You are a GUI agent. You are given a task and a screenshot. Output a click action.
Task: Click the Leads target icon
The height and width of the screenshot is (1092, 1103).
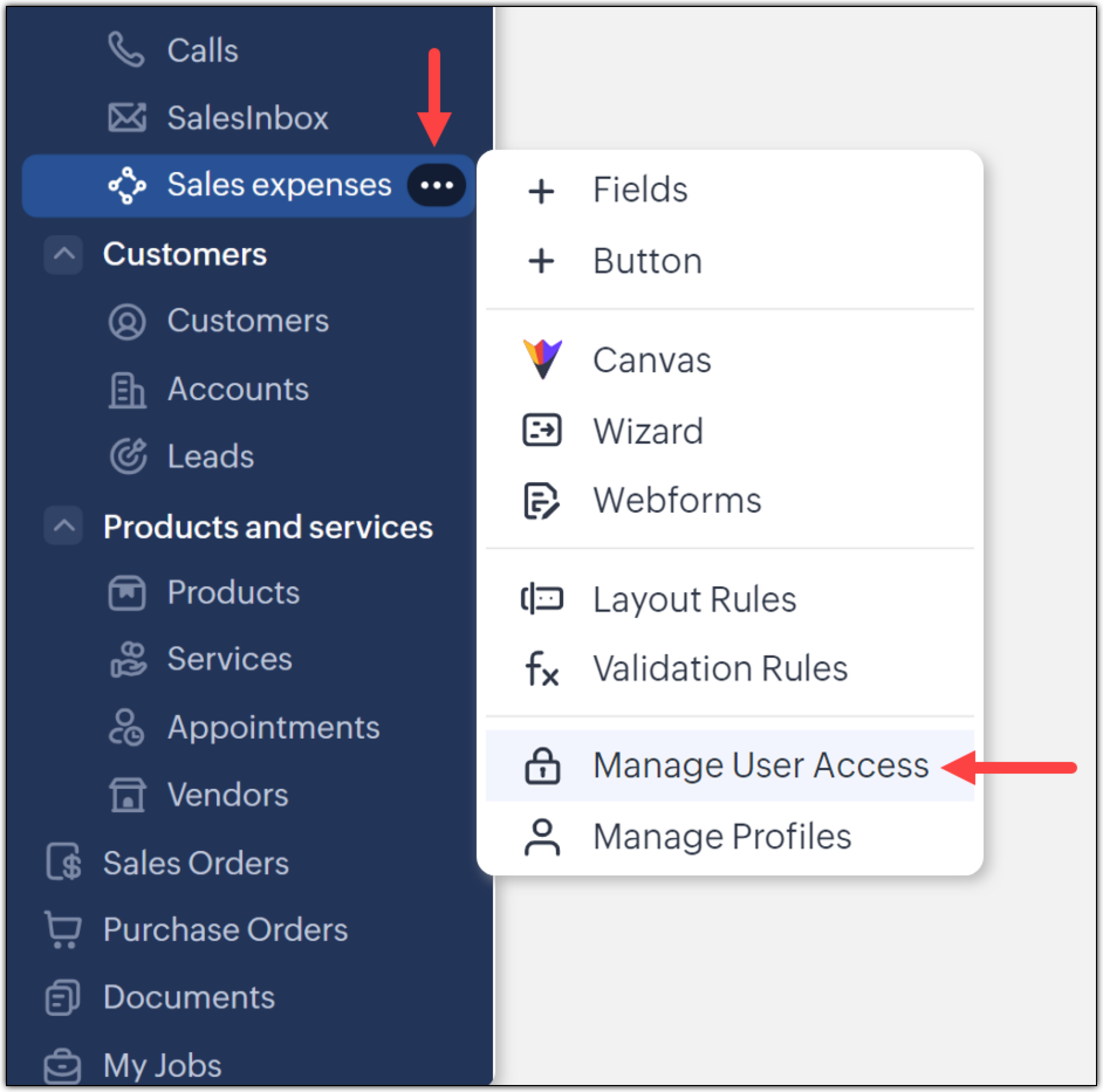pos(127,456)
